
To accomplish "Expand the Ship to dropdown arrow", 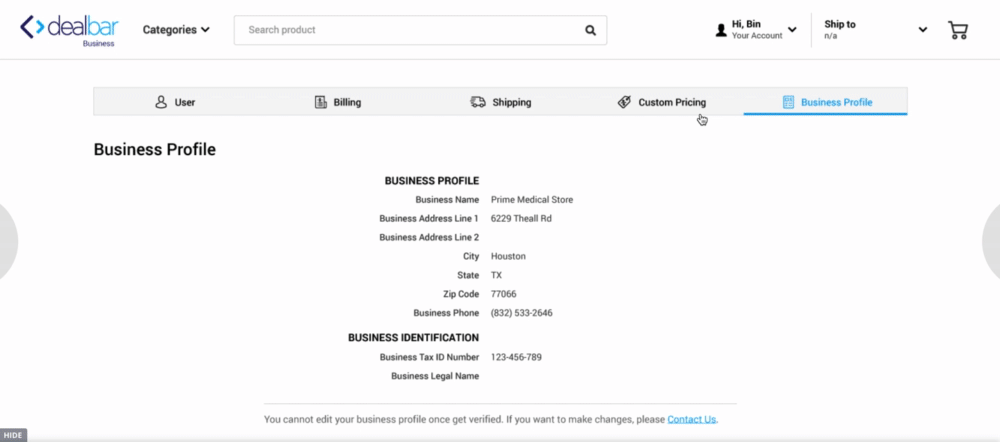I will pyautogui.click(x=922, y=30).
